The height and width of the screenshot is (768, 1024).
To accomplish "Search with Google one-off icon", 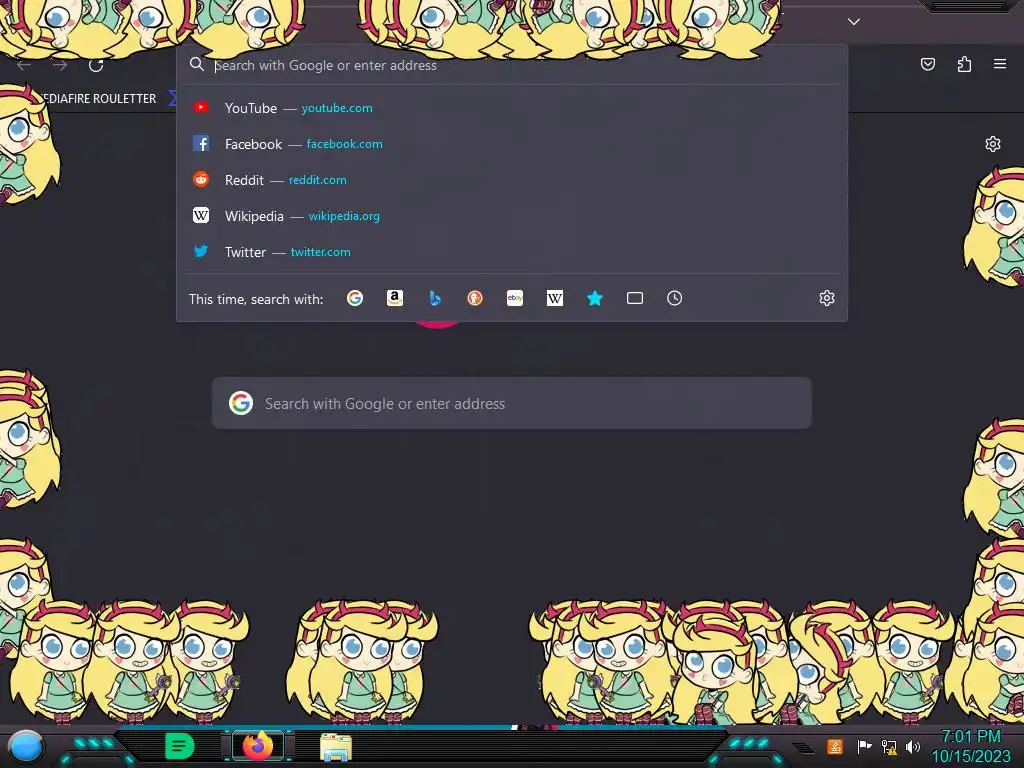I will [x=355, y=298].
